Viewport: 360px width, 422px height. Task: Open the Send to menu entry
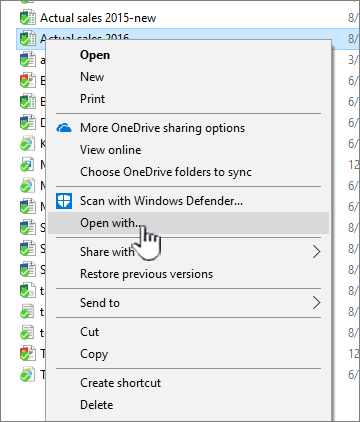coord(188,303)
